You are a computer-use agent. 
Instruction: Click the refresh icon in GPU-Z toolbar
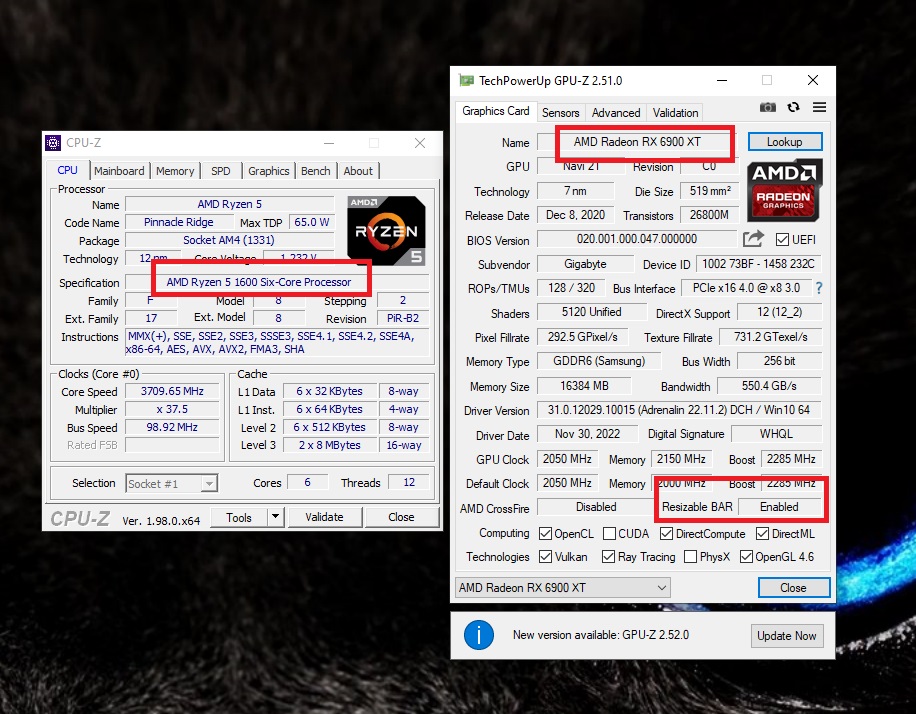pyautogui.click(x=792, y=107)
